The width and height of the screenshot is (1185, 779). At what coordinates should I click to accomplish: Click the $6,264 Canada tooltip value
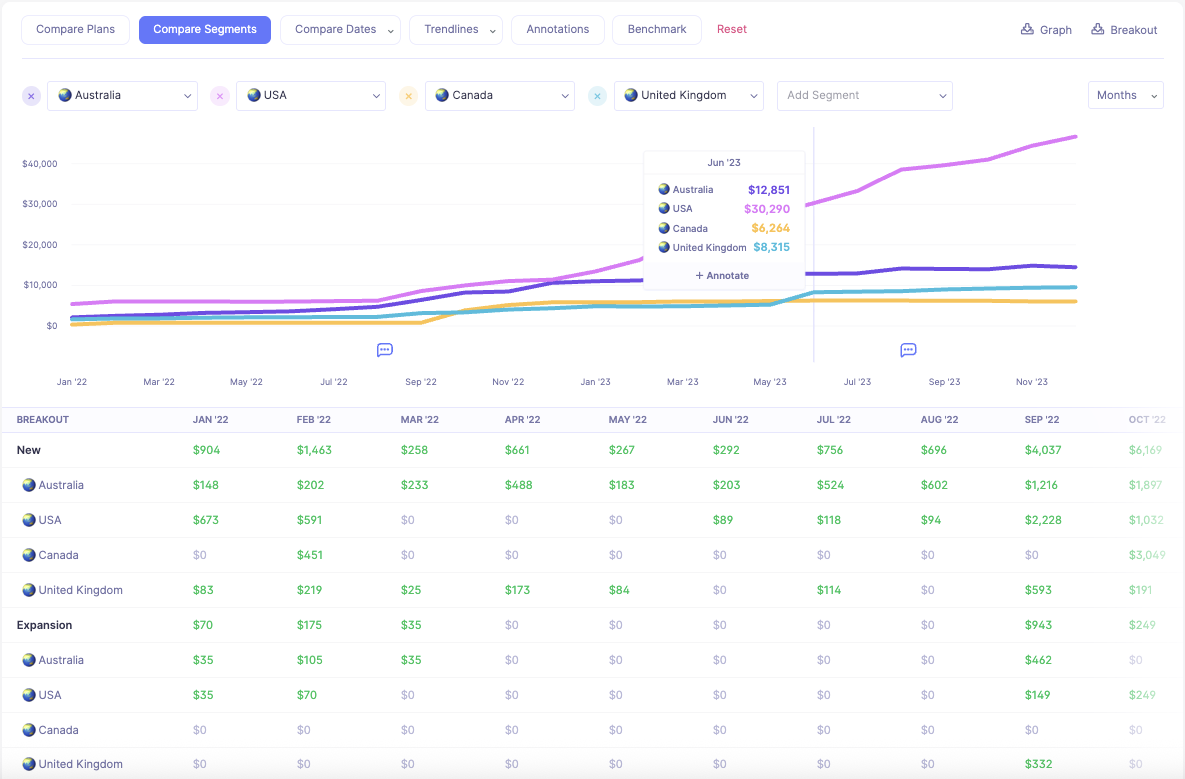pyautogui.click(x=770, y=228)
